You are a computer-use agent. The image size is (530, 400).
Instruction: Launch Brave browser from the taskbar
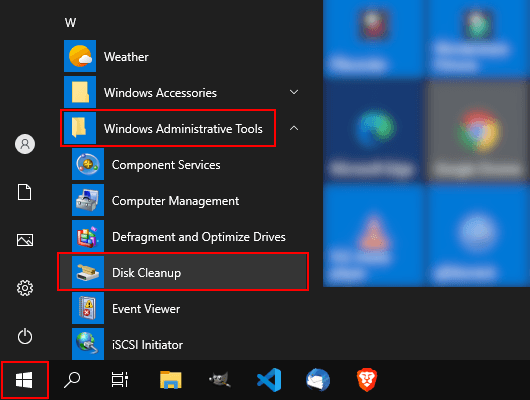[367, 380]
